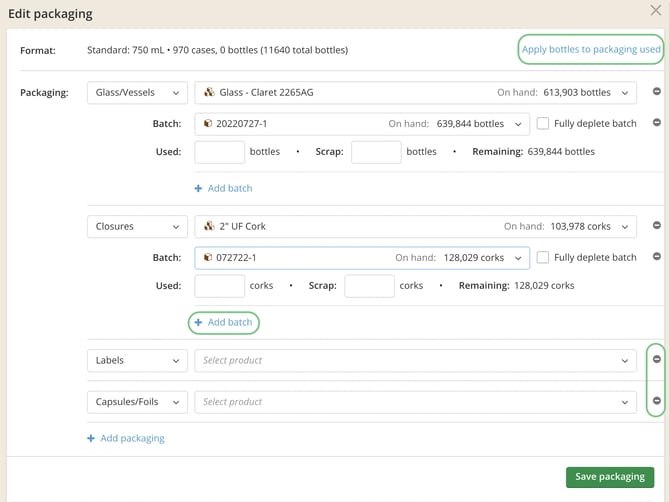Remove the Capsules/Foils packaging row
The height and width of the screenshot is (502, 670).
pos(657,401)
